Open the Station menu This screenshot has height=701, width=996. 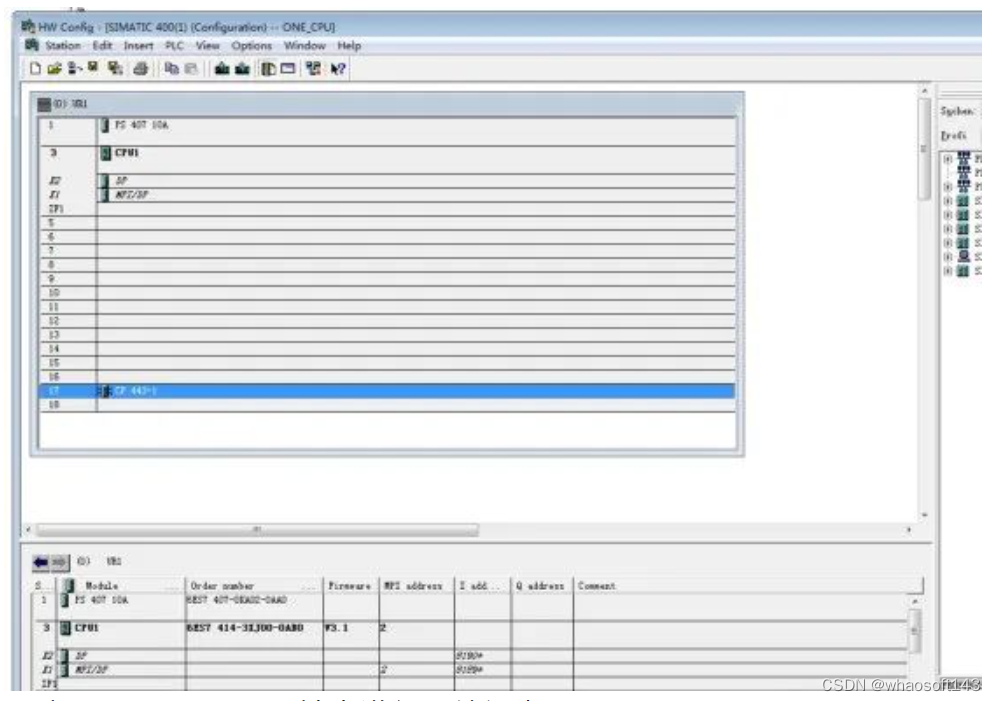(63, 46)
